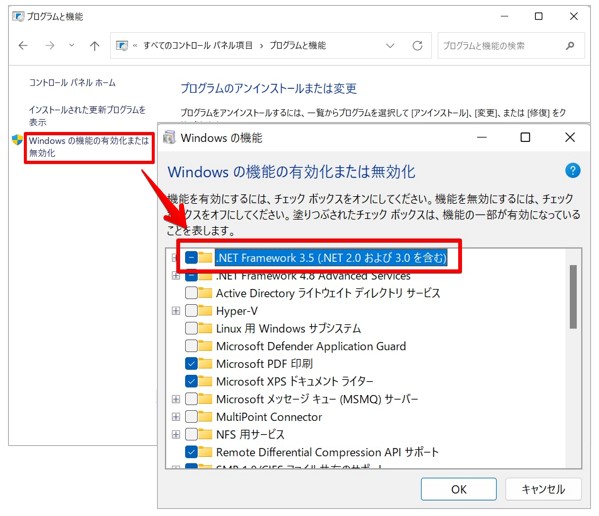599x516 pixels.
Task: Expand the MultiPoint Connector node
Action: click(175, 417)
